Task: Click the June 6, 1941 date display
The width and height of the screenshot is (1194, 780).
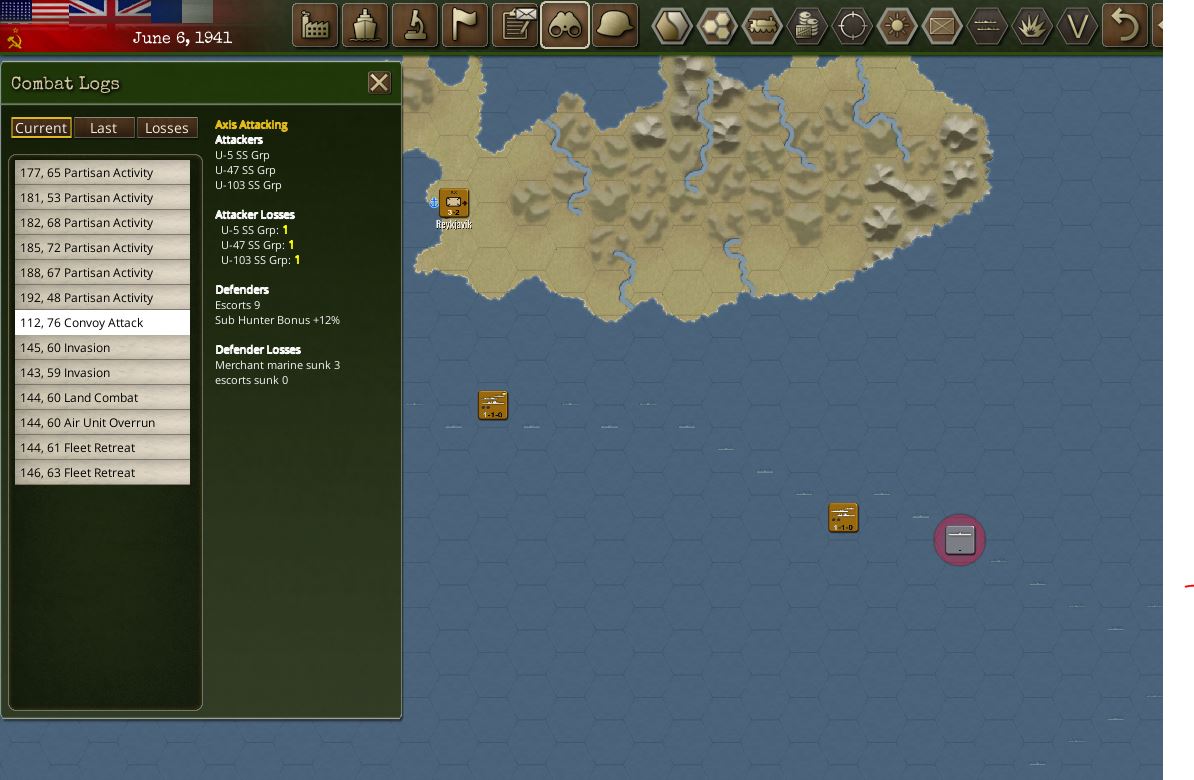Action: [x=182, y=37]
